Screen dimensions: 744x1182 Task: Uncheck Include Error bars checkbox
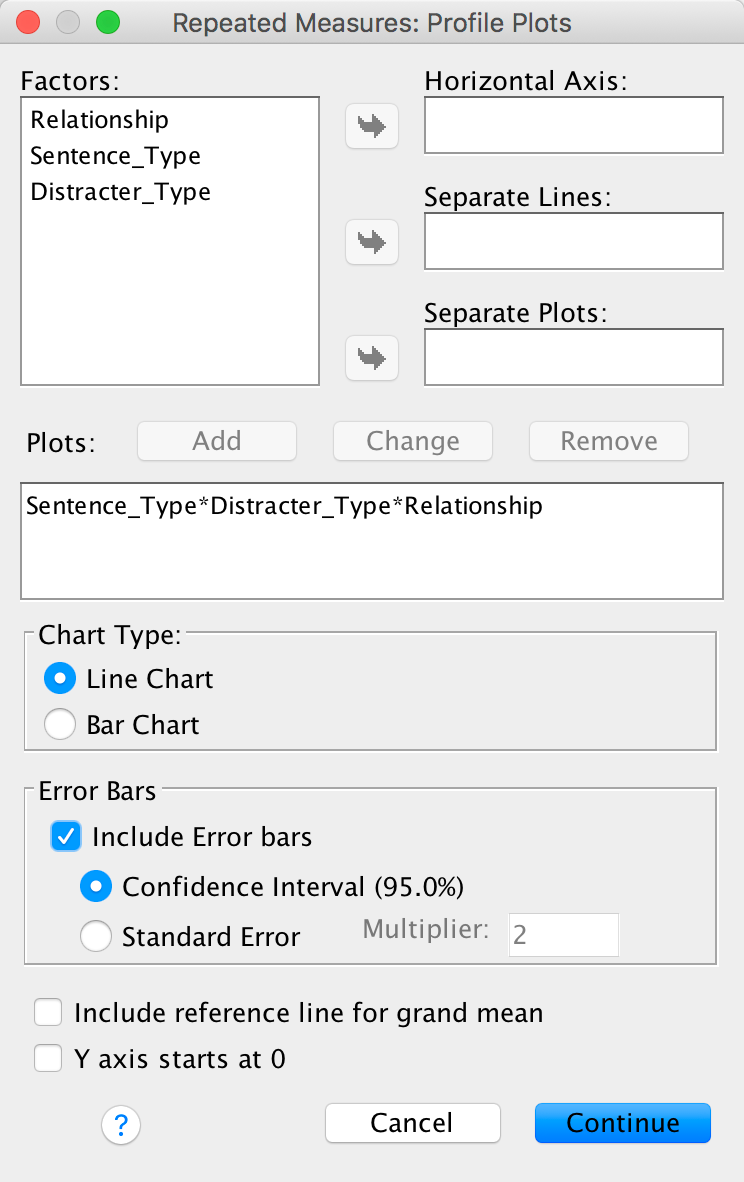coord(66,836)
